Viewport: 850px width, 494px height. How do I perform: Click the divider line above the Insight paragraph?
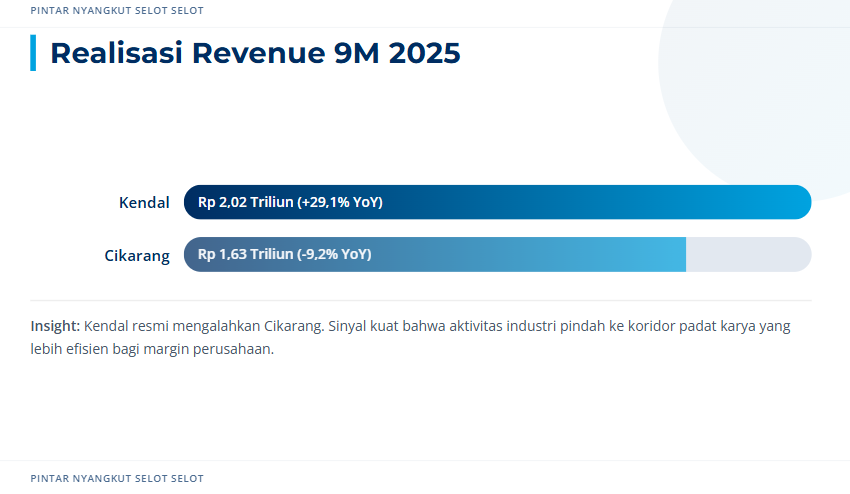(x=420, y=300)
